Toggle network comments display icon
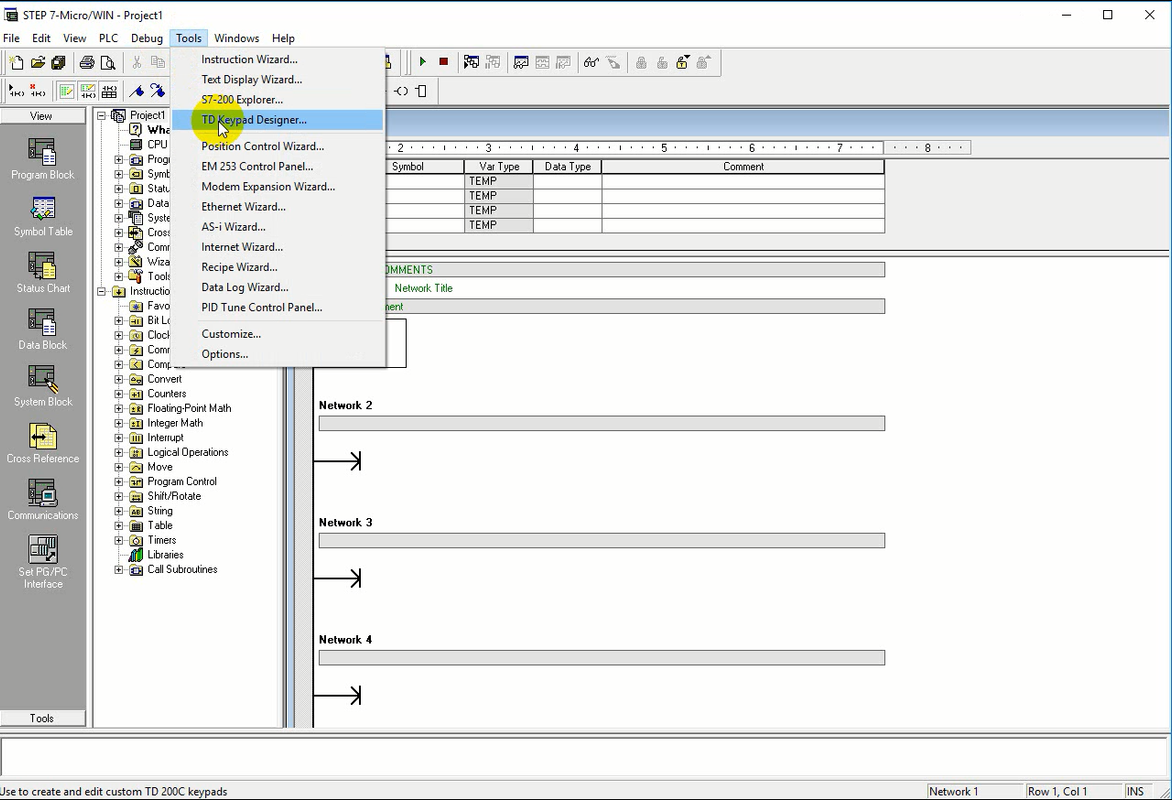Screen dimensions: 1172x800 pyautogui.click(x=87, y=91)
